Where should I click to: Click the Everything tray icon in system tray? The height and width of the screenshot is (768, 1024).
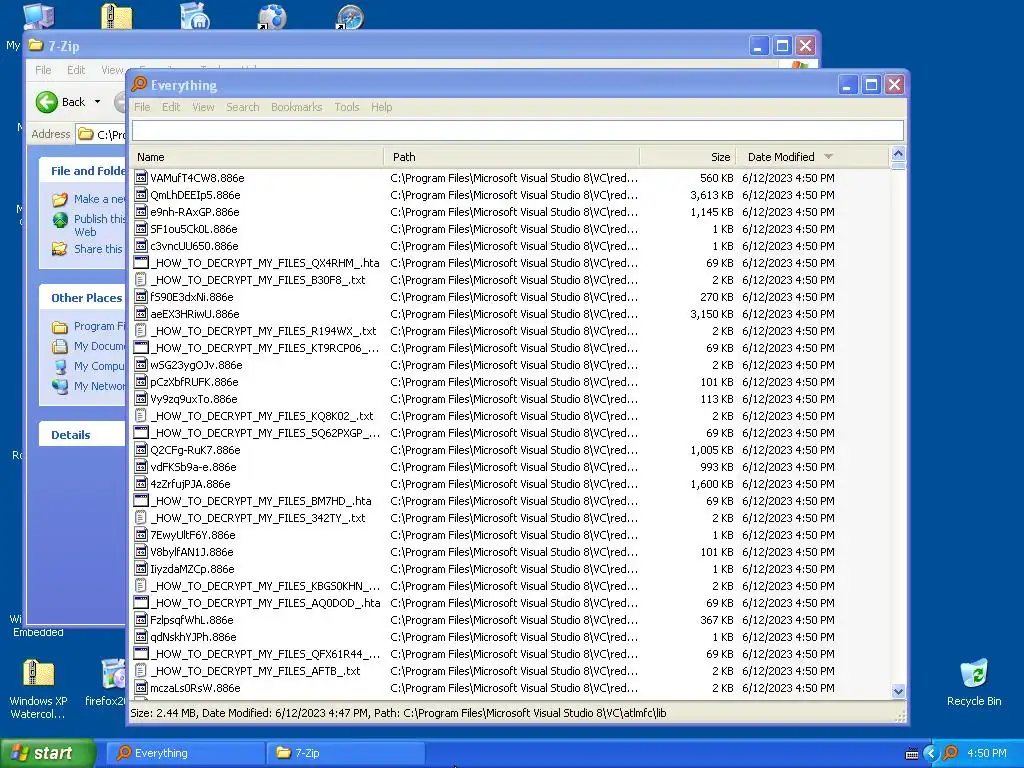coord(950,753)
